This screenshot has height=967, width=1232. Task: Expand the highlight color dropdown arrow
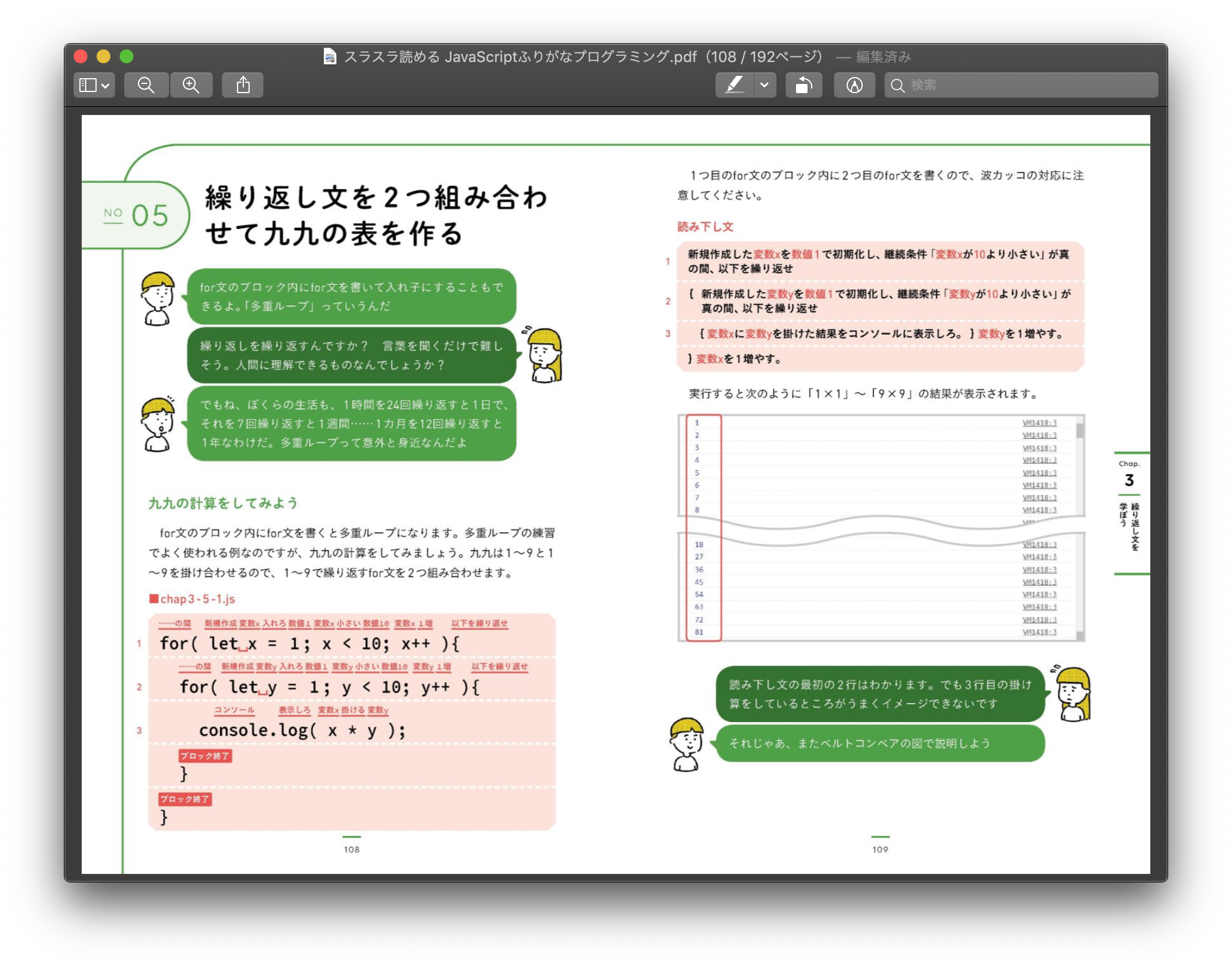764,85
